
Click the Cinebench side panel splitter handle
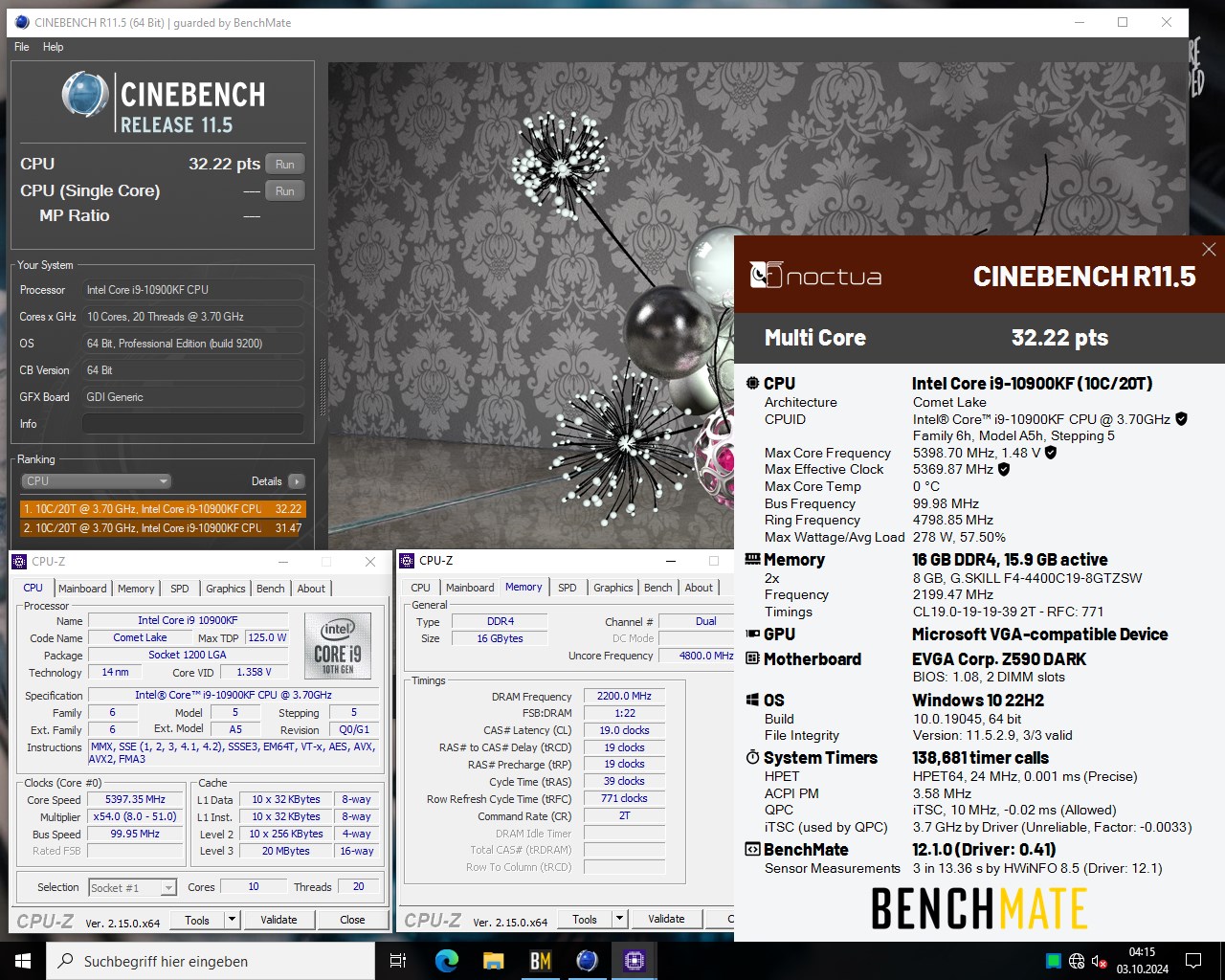point(323,388)
